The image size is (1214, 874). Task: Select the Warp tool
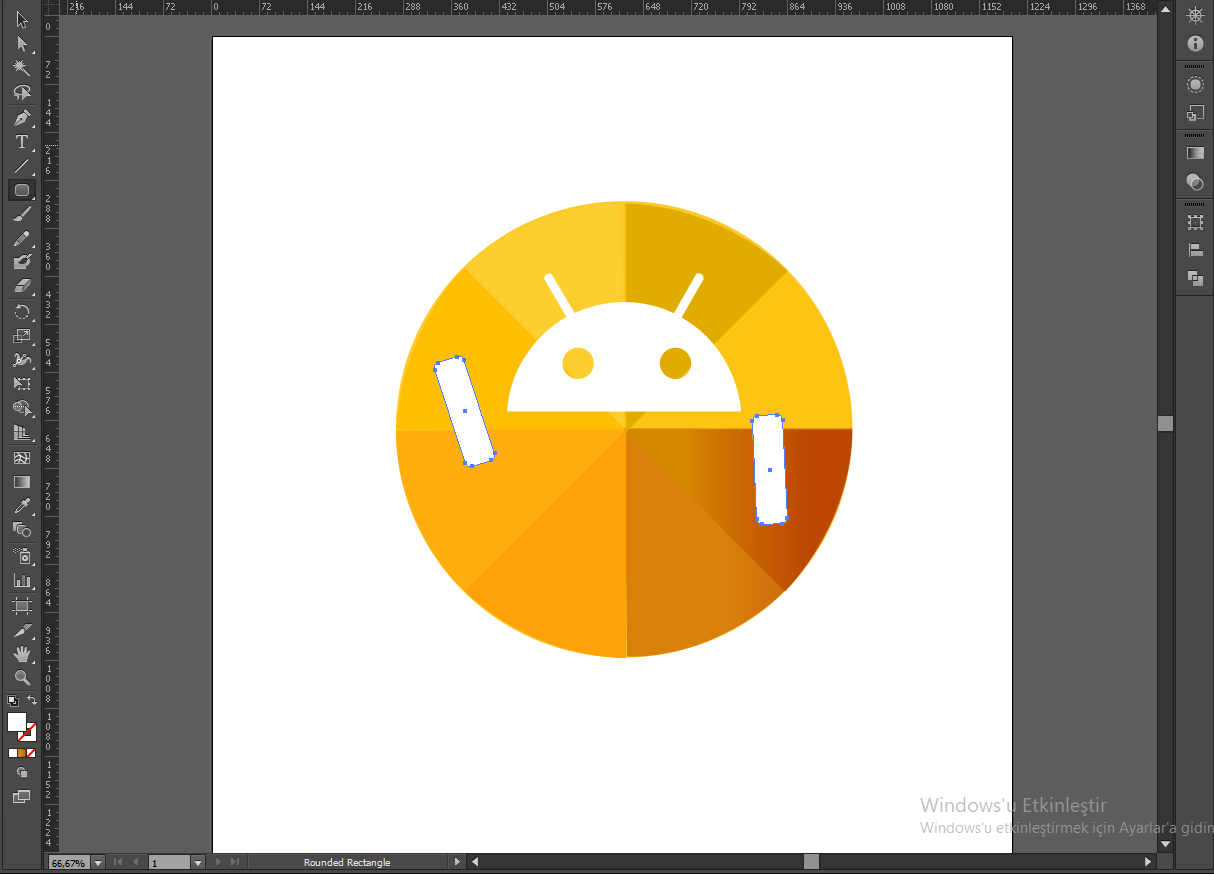pos(21,360)
